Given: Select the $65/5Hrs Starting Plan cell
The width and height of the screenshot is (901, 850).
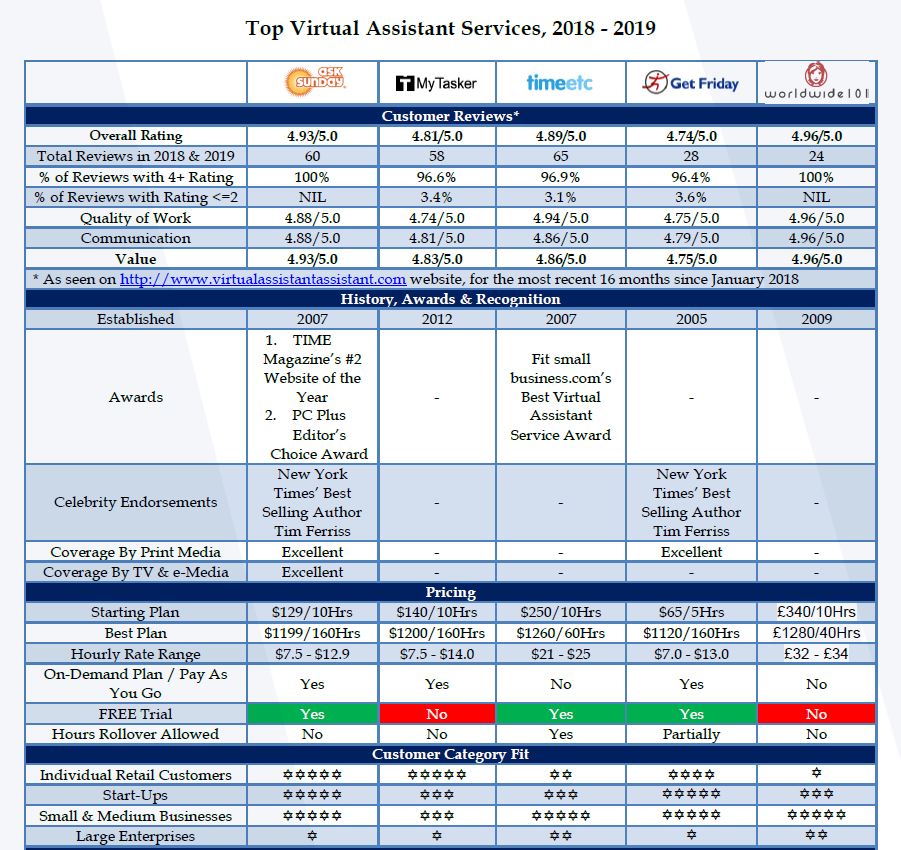Looking at the screenshot, I should tap(691, 612).
